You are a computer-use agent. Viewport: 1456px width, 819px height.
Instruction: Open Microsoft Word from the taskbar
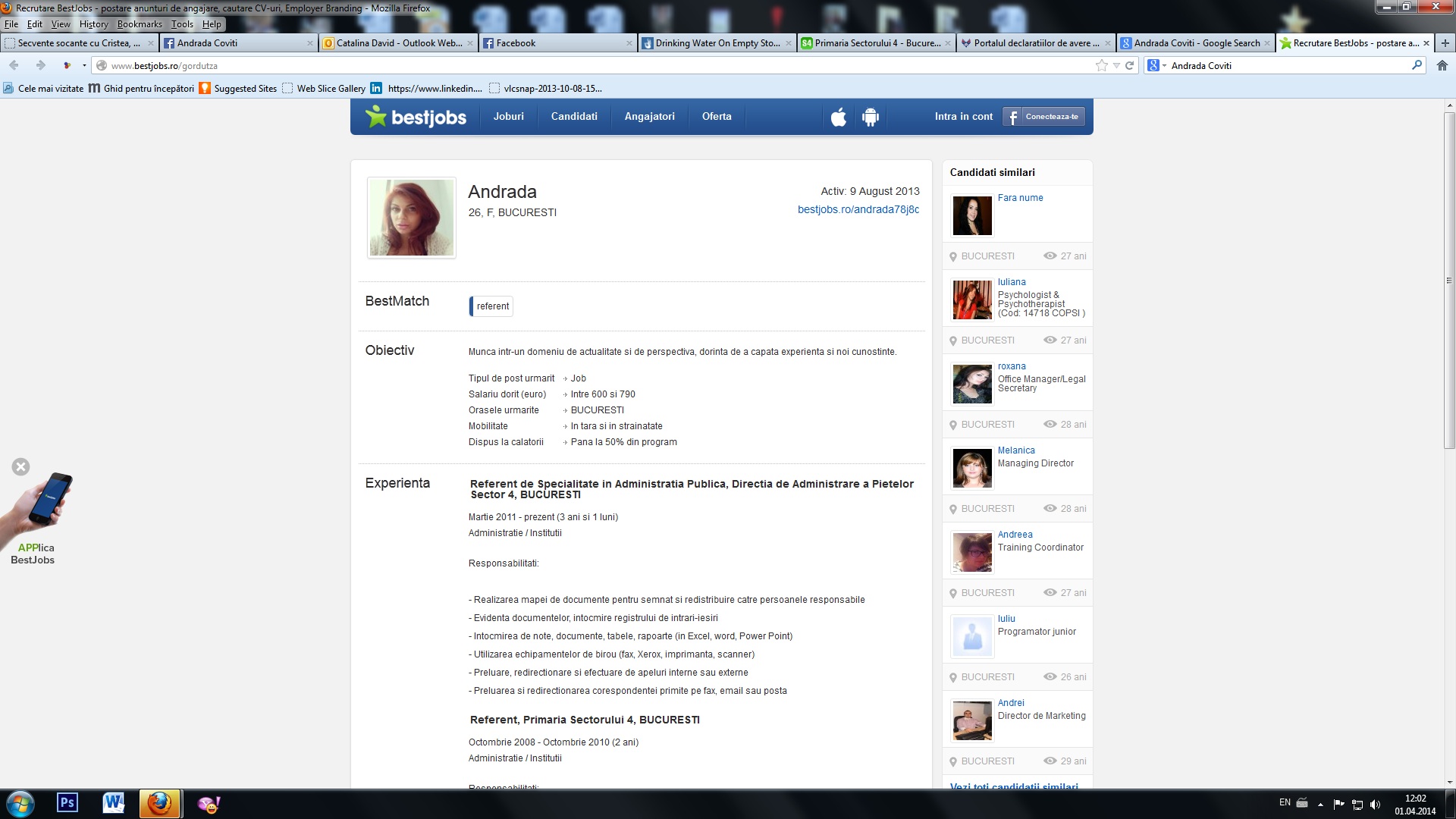[113, 803]
